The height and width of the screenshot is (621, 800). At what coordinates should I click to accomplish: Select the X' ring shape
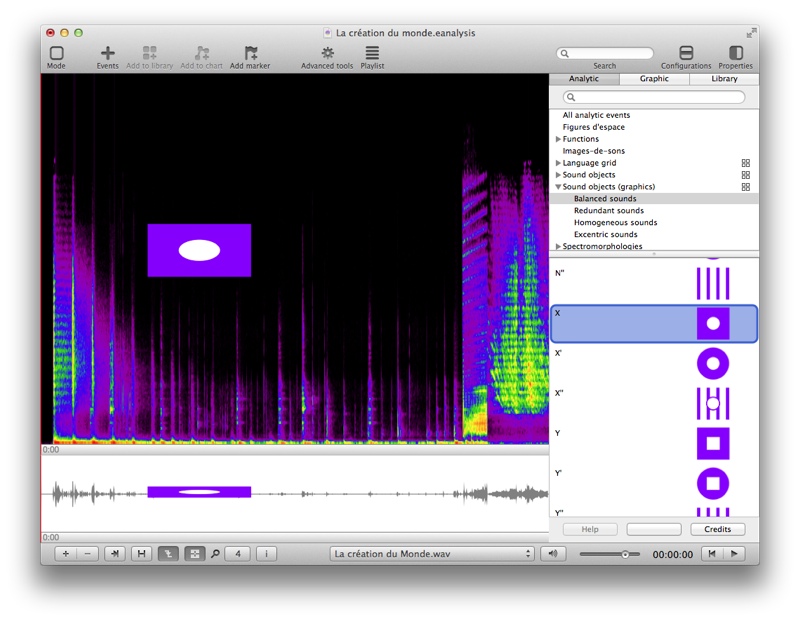coord(713,363)
